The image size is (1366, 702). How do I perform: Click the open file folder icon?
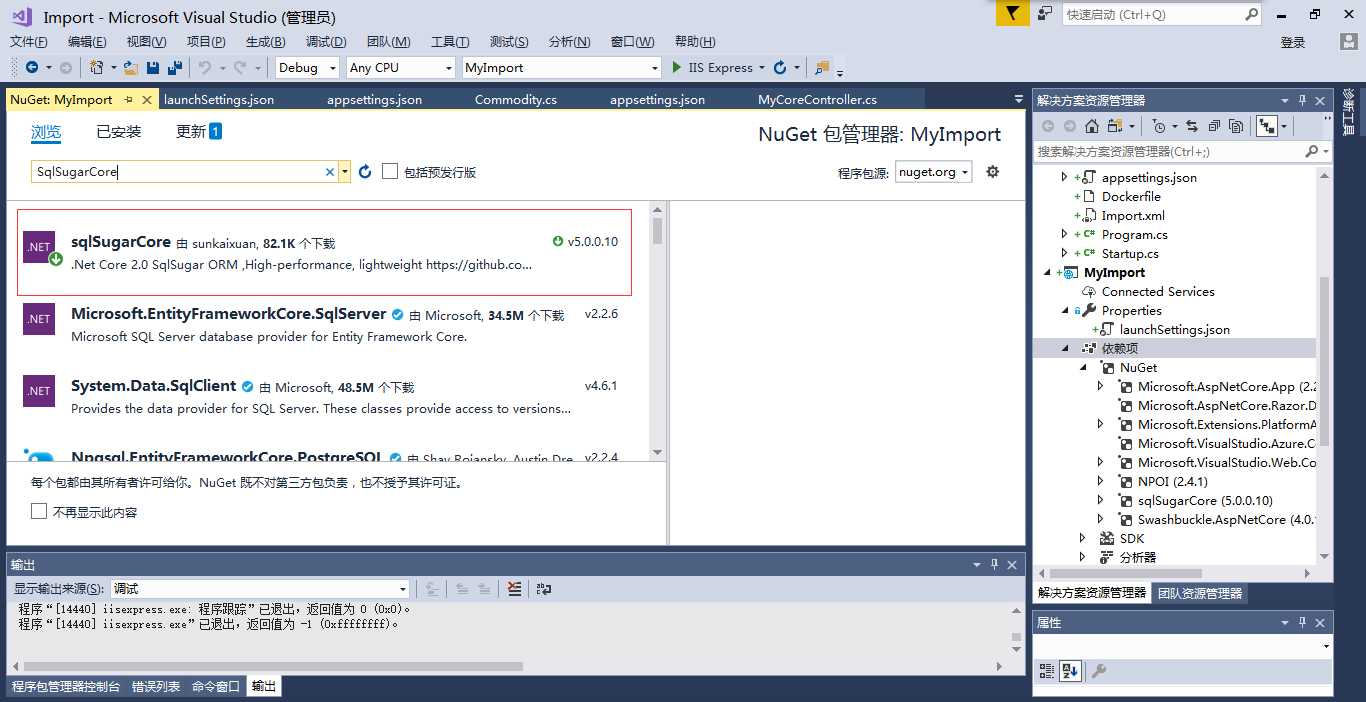[131, 68]
